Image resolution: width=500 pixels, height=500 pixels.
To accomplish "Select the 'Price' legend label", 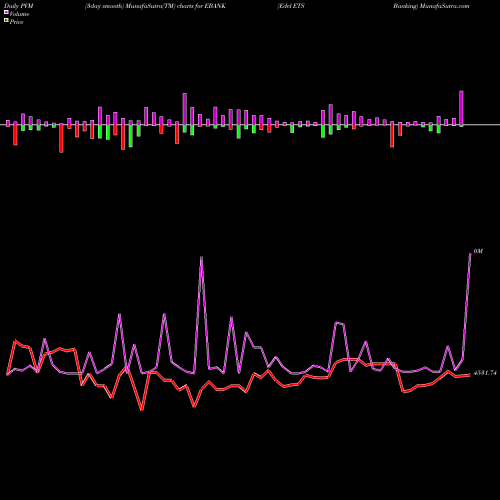I will [16, 22].
